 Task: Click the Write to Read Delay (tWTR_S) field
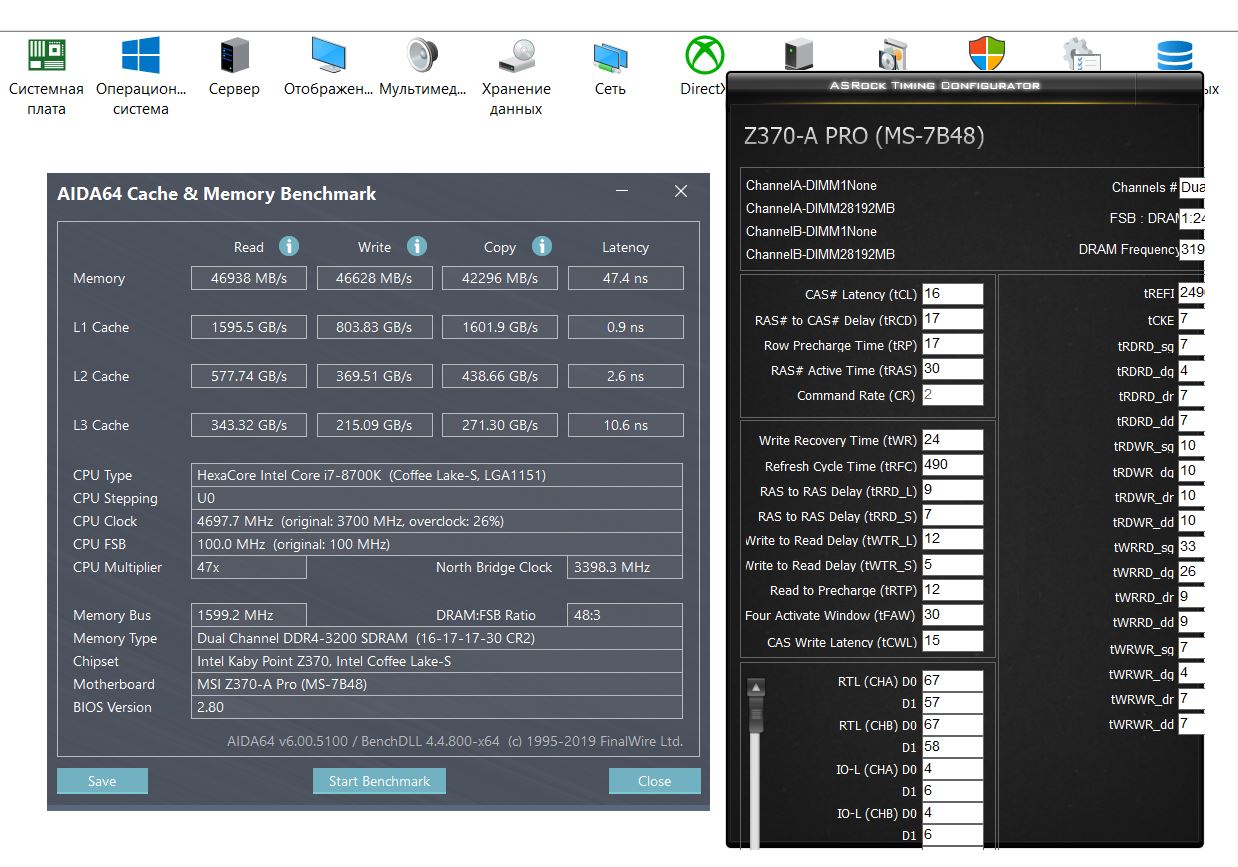coord(952,565)
